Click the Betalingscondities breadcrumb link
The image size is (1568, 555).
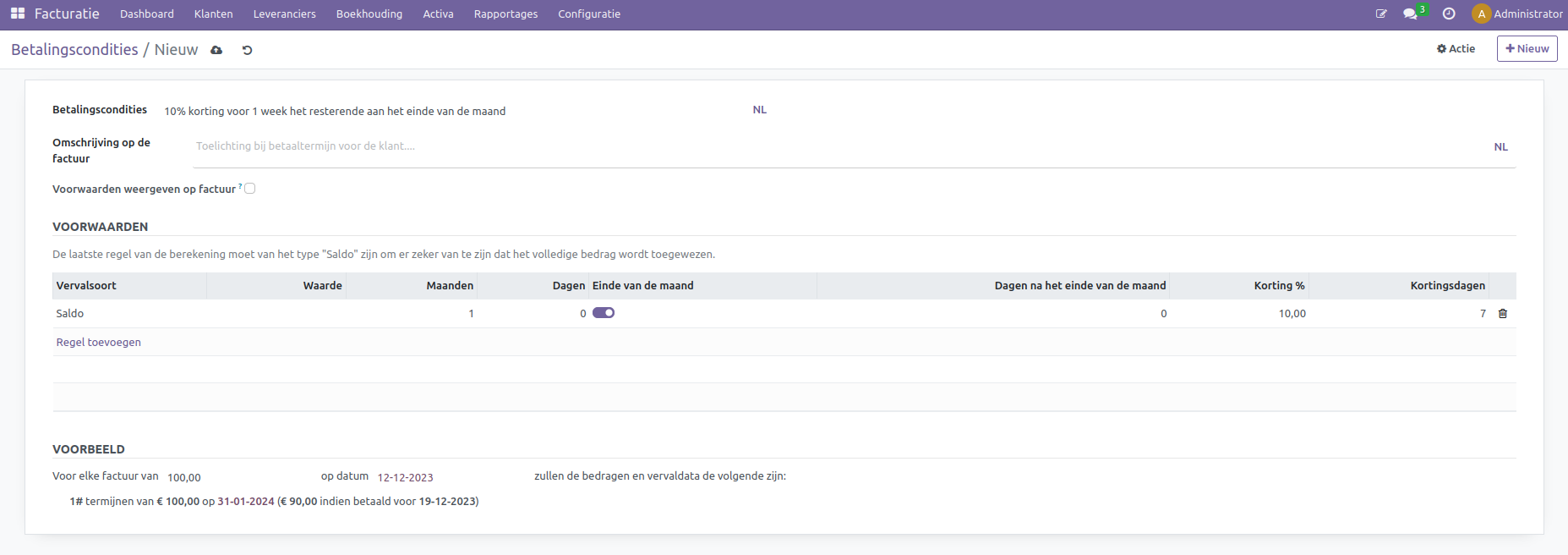(74, 49)
